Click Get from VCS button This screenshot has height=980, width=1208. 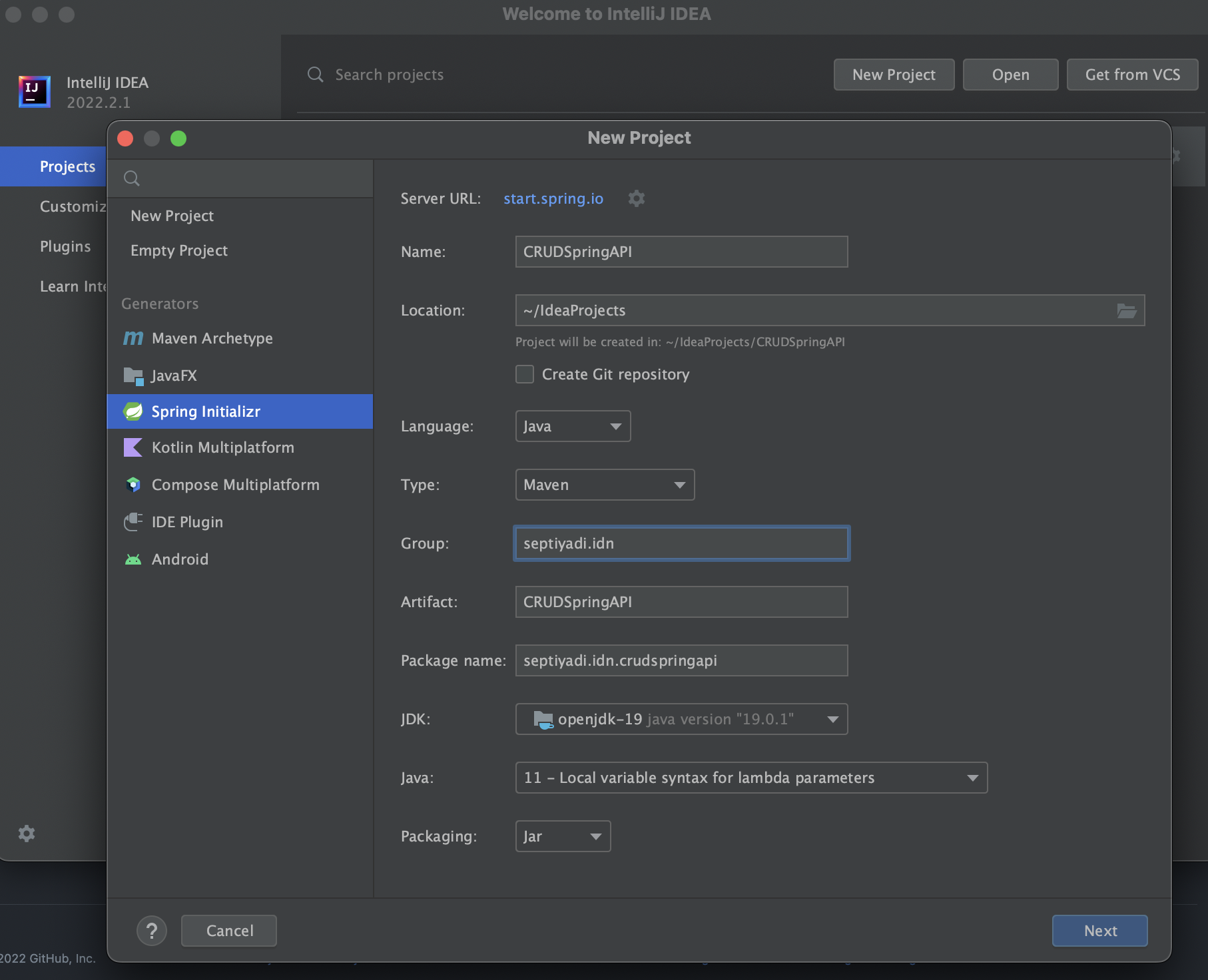1132,75
